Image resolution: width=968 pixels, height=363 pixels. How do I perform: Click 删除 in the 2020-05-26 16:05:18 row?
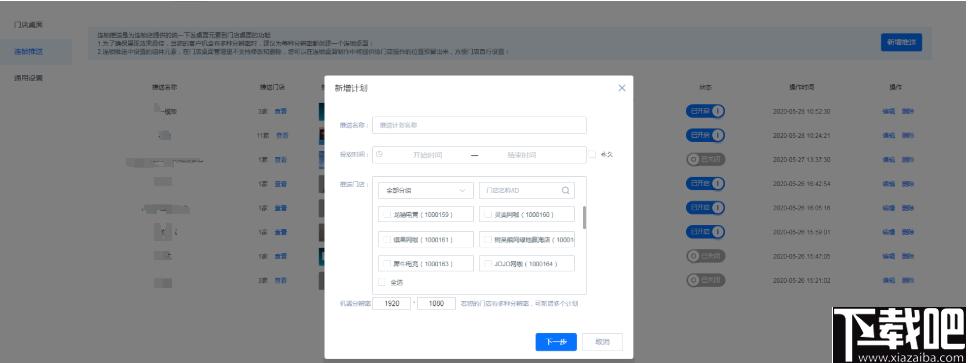908,207
